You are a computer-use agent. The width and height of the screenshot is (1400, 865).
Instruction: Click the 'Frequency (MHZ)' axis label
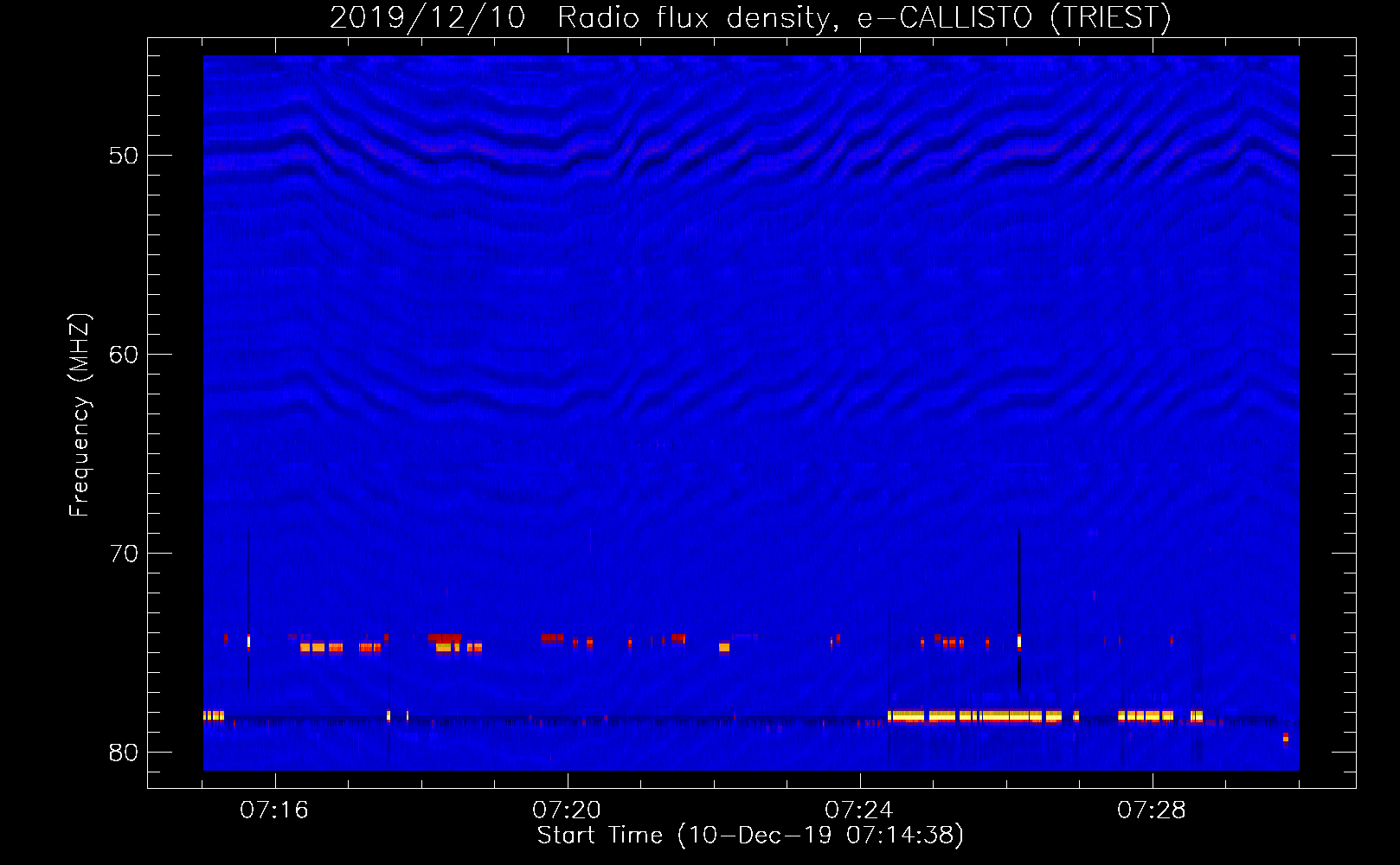click(x=80, y=415)
